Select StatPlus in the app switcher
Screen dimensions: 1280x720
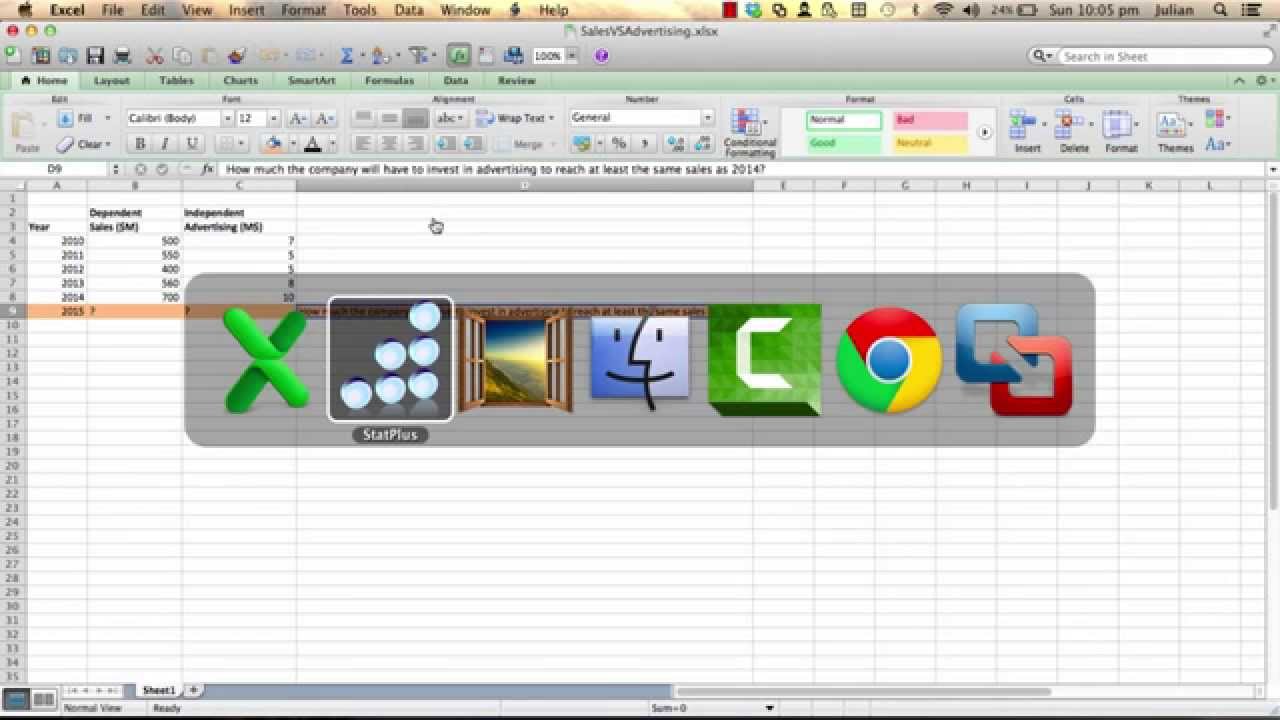tap(390, 360)
